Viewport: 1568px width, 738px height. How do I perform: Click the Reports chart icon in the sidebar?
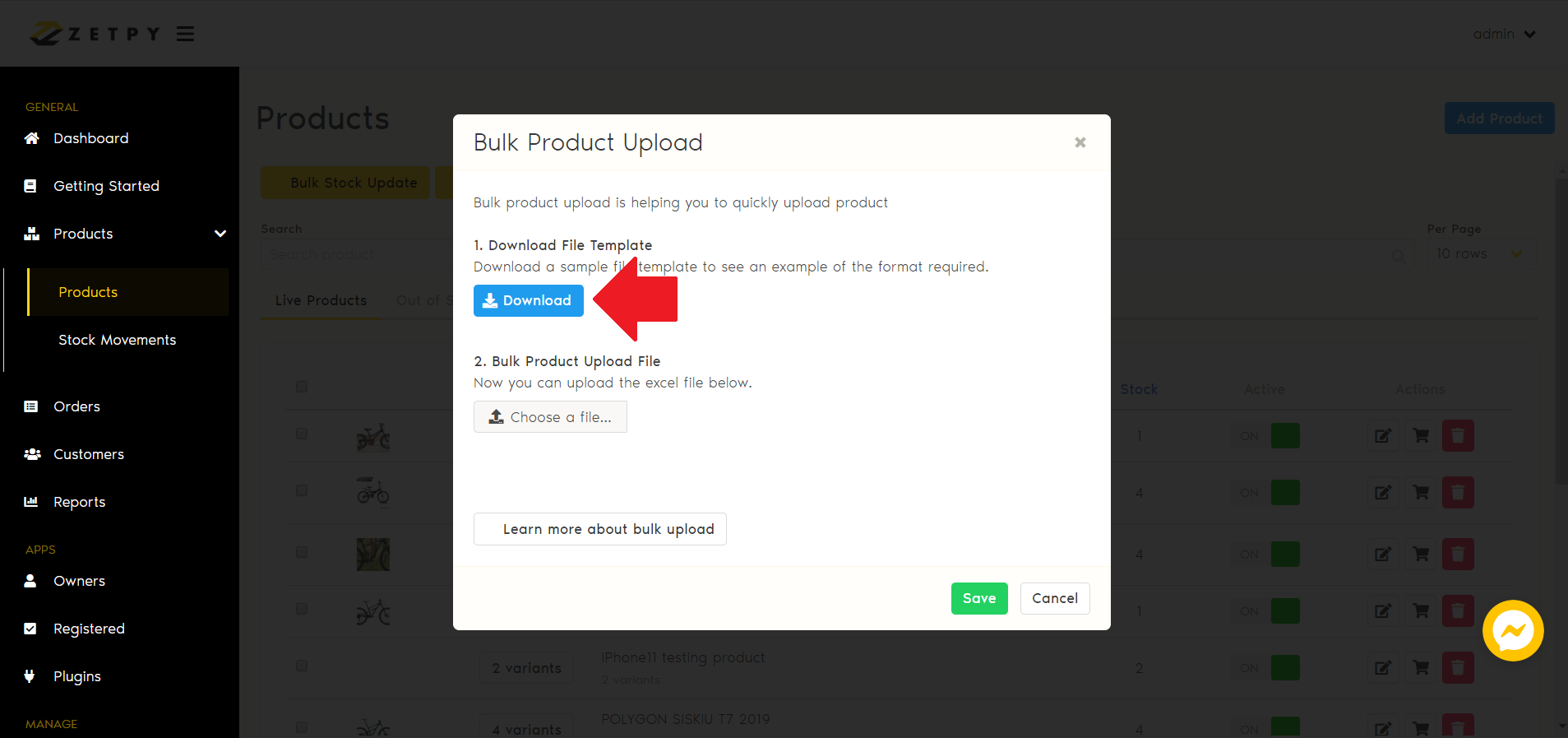tap(31, 502)
